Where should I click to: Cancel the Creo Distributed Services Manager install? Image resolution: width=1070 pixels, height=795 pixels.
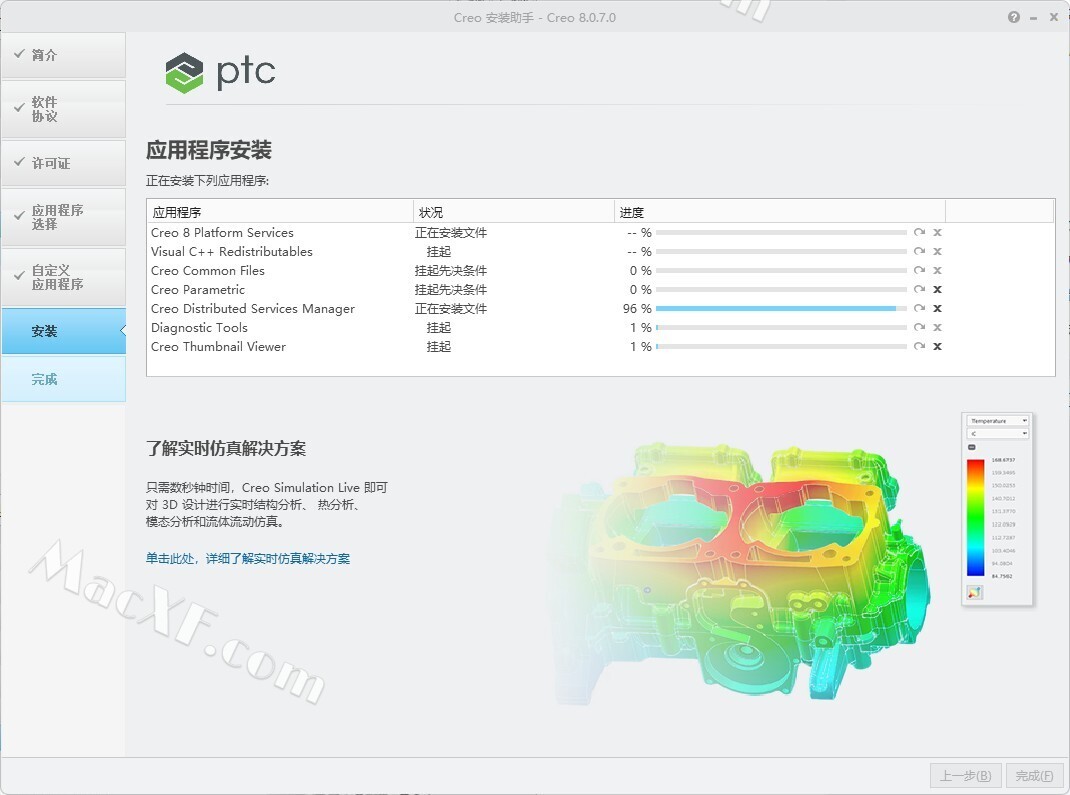click(x=938, y=308)
